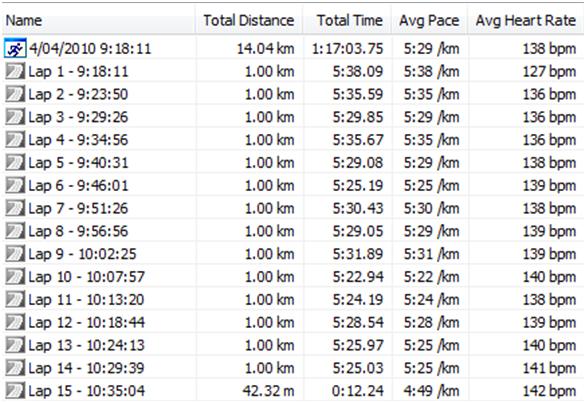The width and height of the screenshot is (586, 403).
Task: Select the 4/04/2010 9:18:11 activity row
Action: coord(293,49)
